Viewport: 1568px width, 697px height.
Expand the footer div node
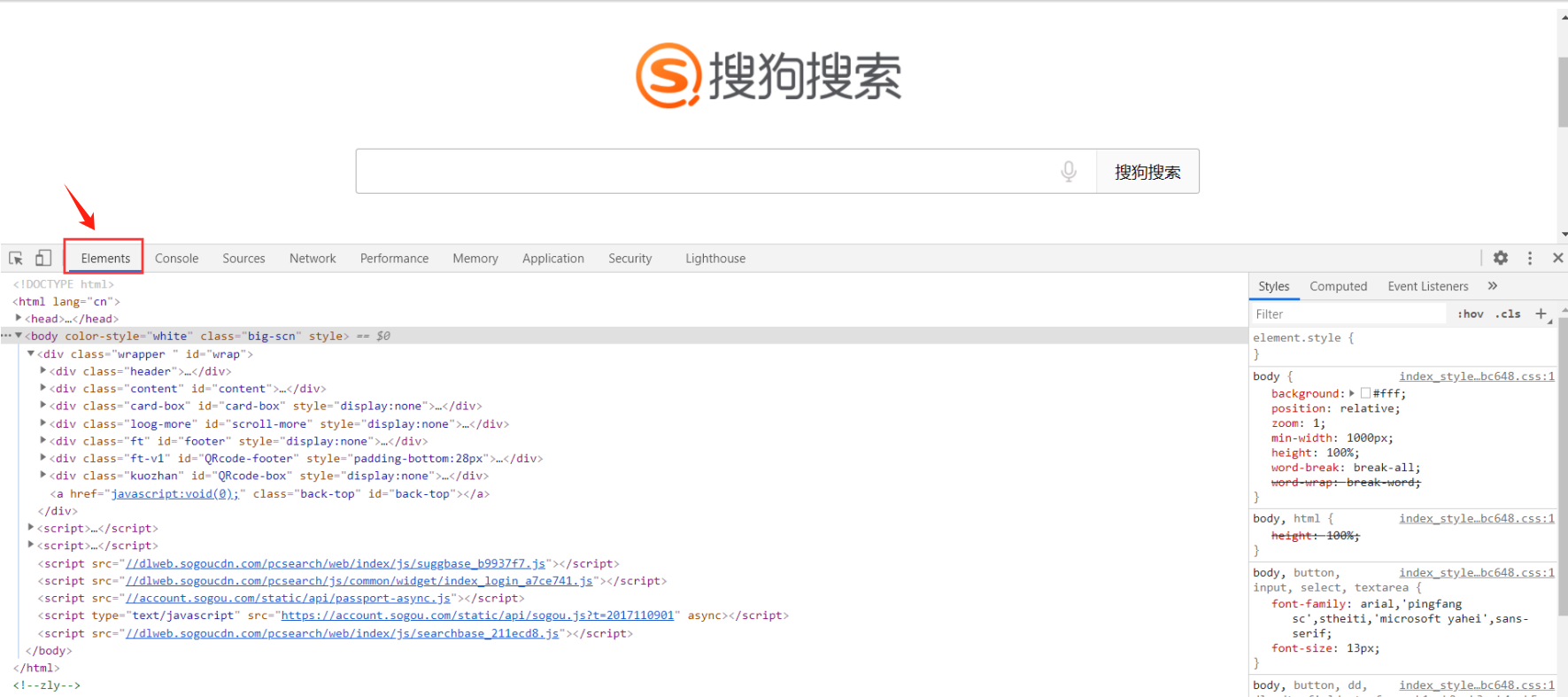pyautogui.click(x=43, y=440)
